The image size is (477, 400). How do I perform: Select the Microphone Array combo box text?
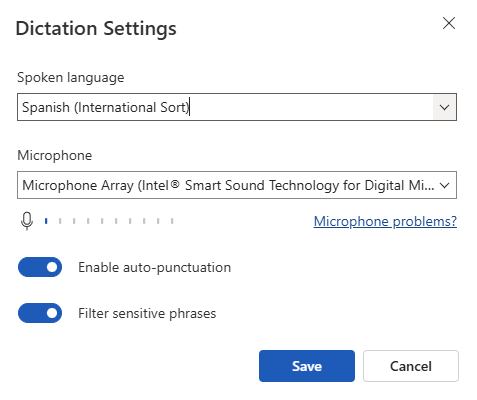[x=228, y=185]
